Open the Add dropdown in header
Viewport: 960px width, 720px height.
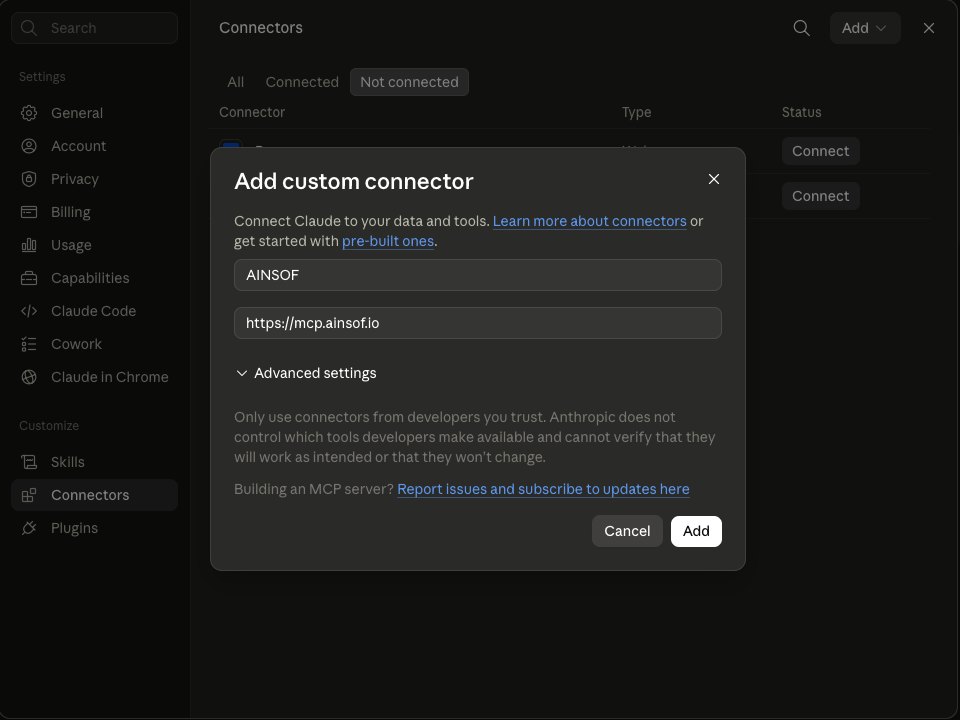tap(865, 28)
